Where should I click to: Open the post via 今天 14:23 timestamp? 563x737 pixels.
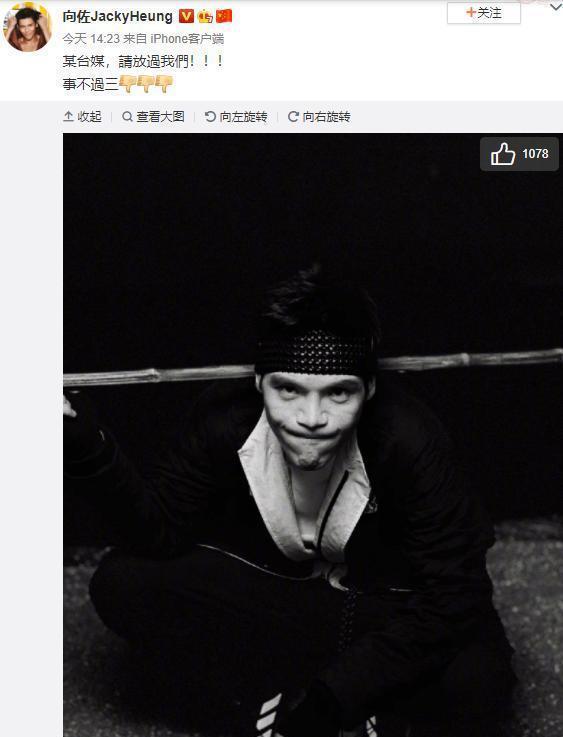(x=91, y=39)
